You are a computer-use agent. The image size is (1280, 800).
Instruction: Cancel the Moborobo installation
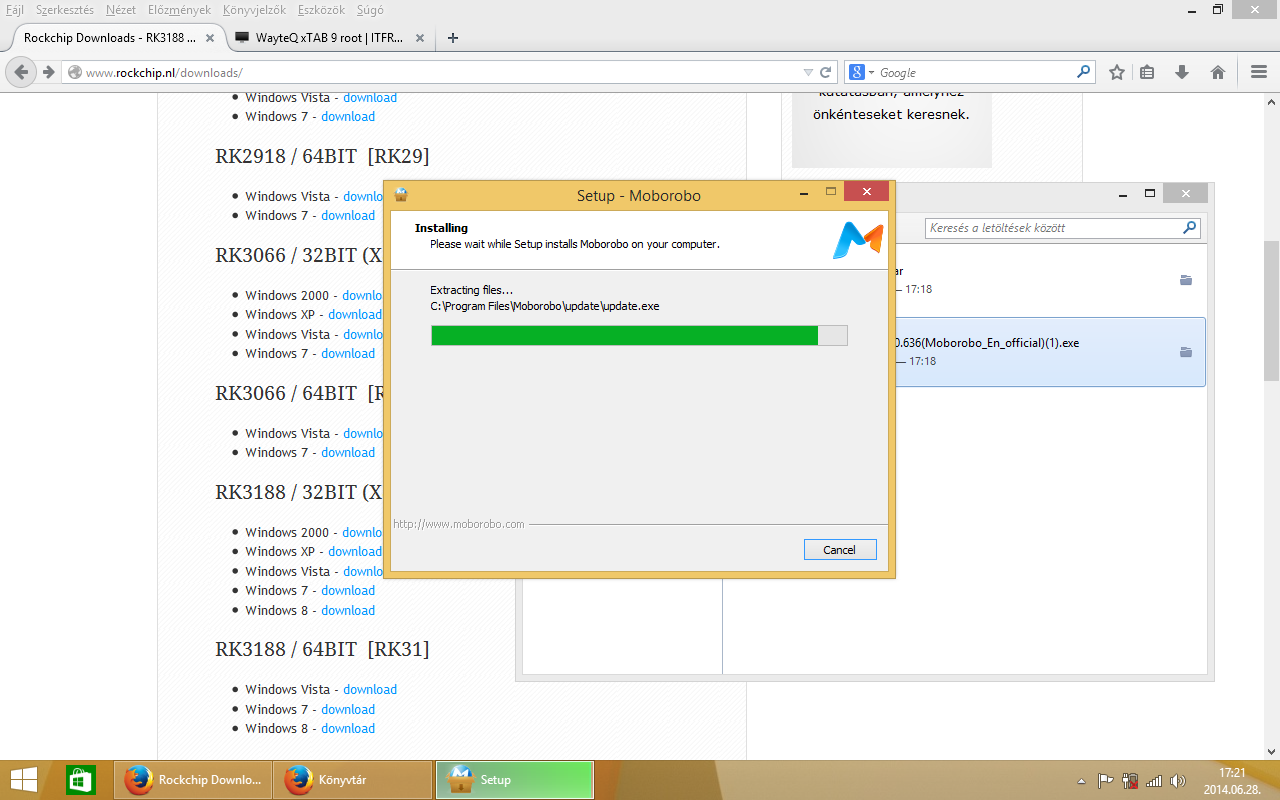click(x=839, y=549)
